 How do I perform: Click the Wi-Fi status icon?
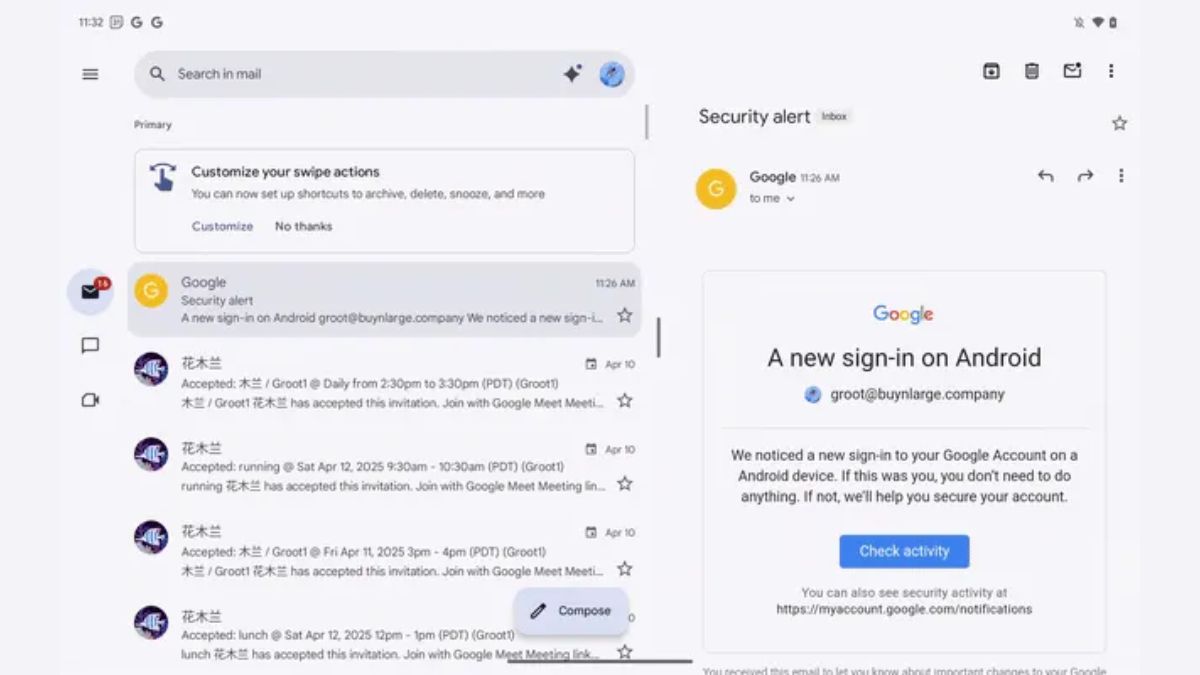point(1097,22)
